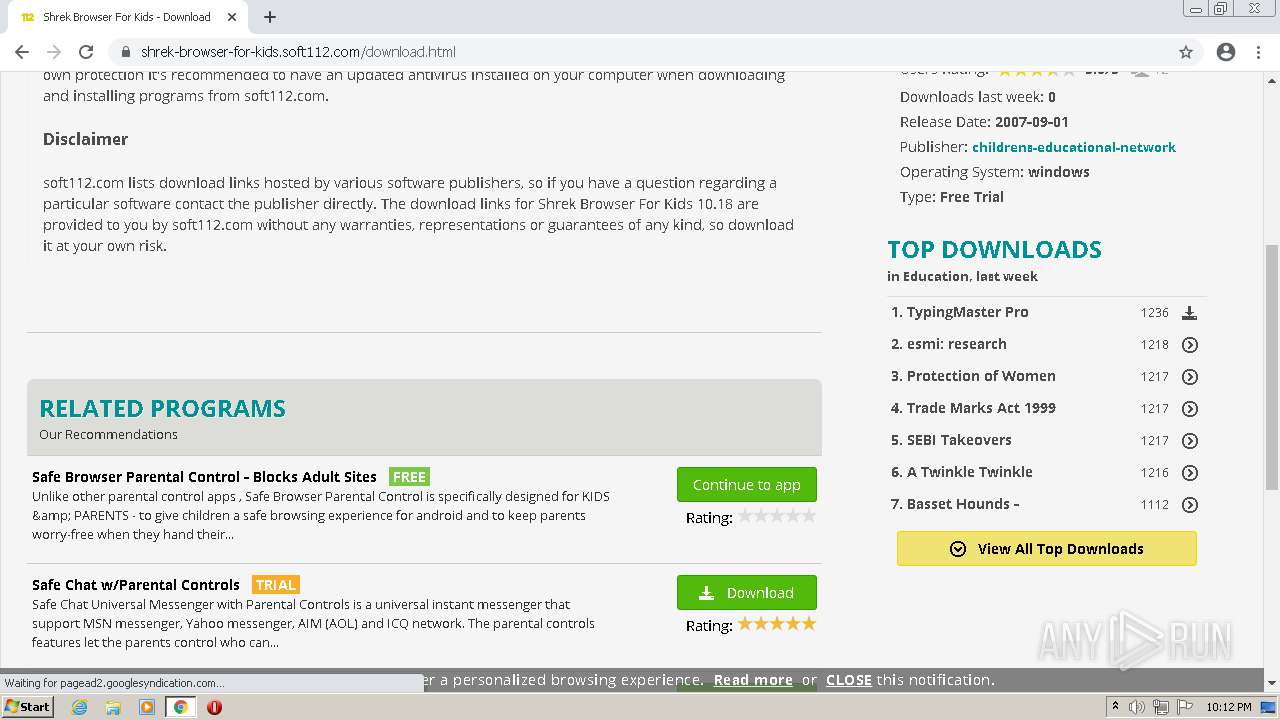Open the file explorer from the taskbar

pyautogui.click(x=113, y=707)
